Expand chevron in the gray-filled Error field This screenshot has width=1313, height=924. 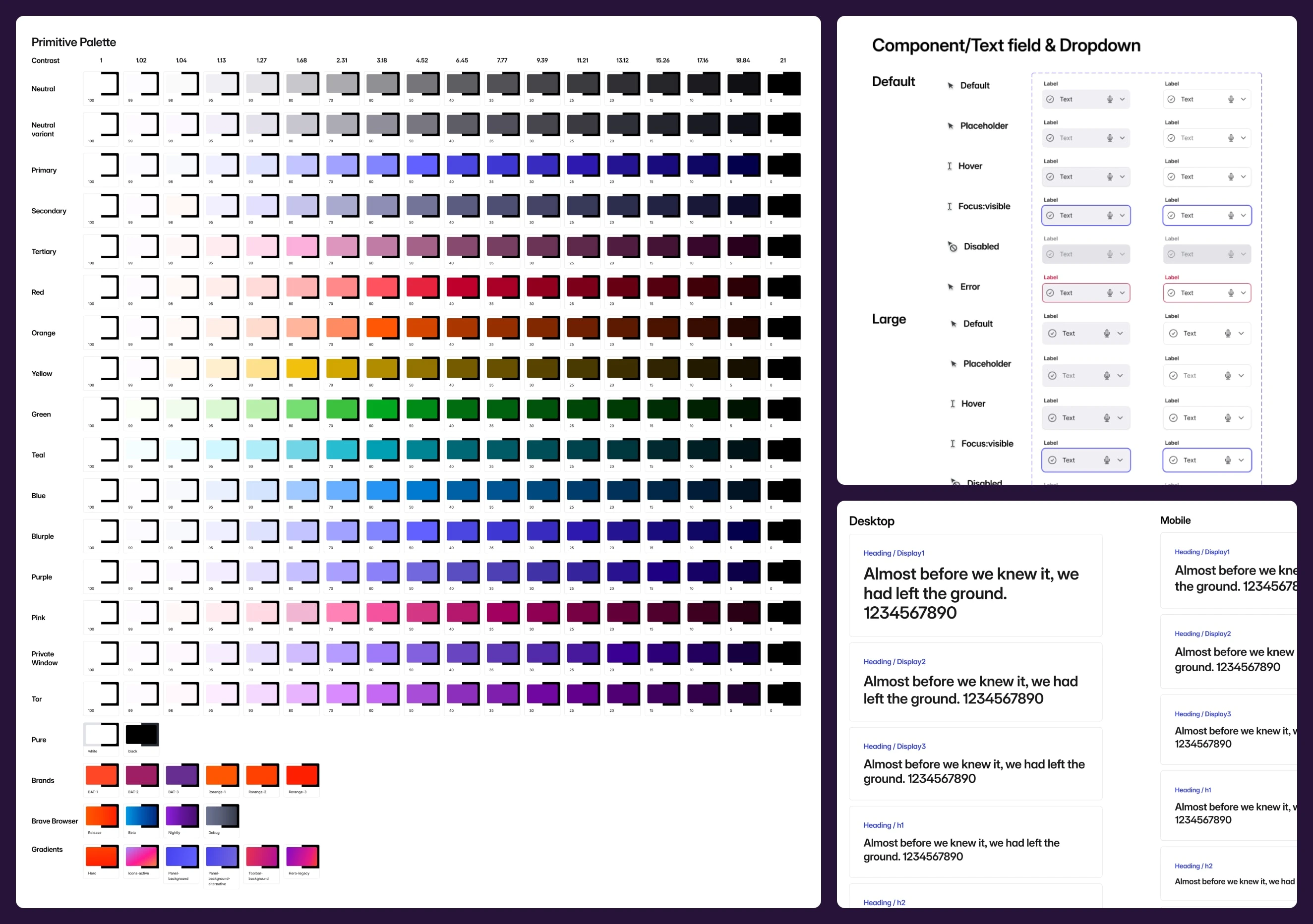pyautogui.click(x=1122, y=293)
